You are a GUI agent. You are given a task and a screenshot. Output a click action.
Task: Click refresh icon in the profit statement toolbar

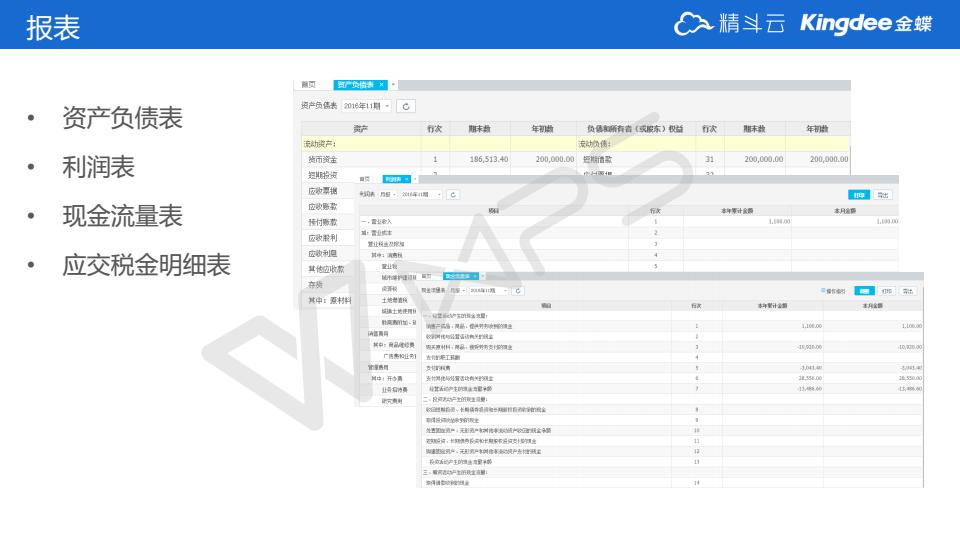(453, 194)
